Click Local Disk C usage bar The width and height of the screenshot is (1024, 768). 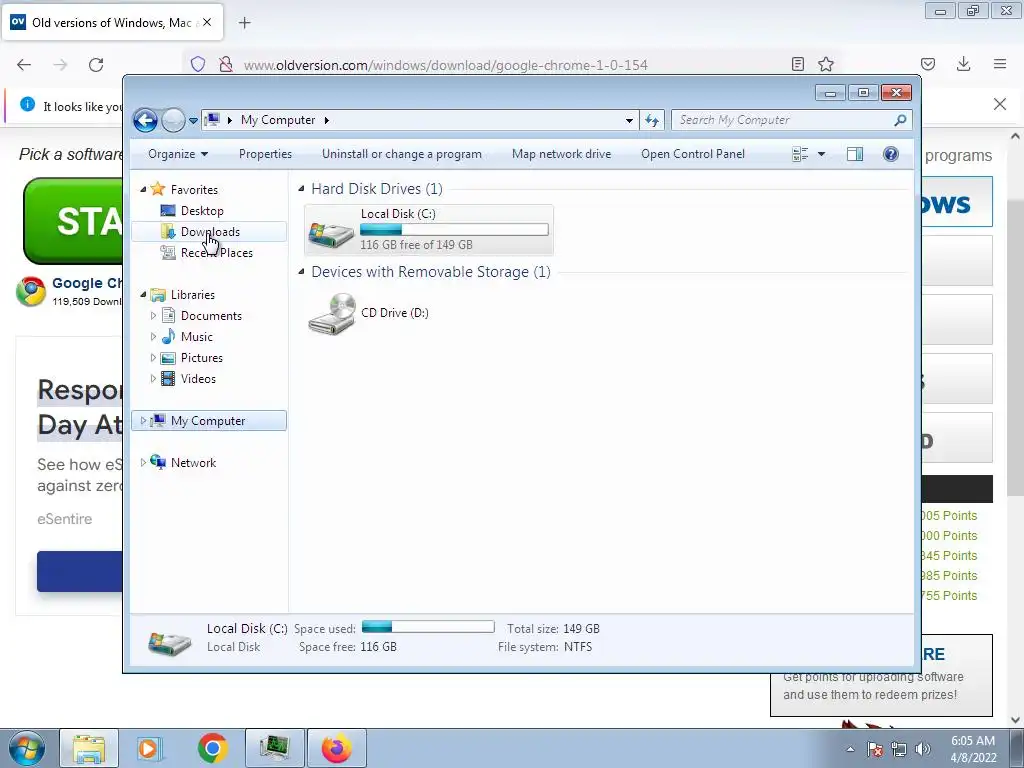pyautogui.click(x=454, y=229)
